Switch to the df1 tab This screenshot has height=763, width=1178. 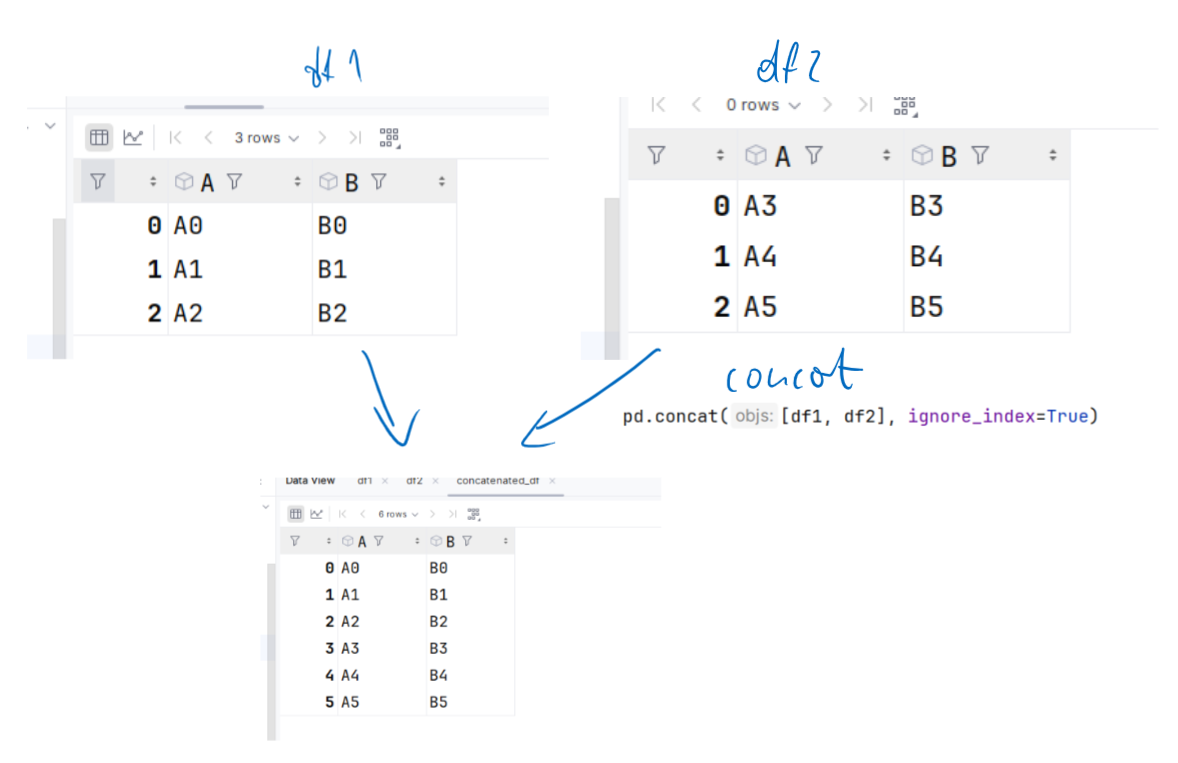(x=365, y=481)
